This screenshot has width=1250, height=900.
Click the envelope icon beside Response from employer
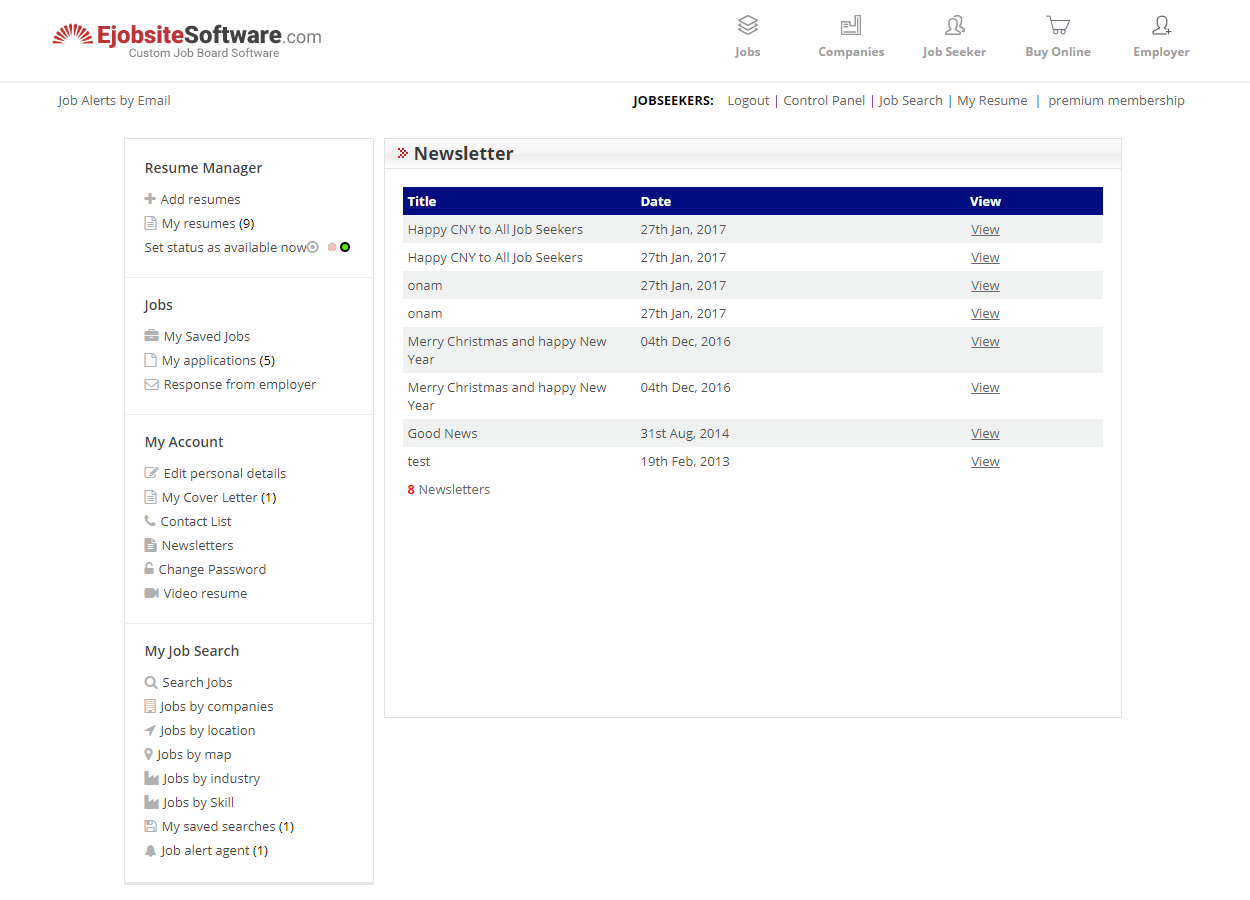tap(151, 384)
